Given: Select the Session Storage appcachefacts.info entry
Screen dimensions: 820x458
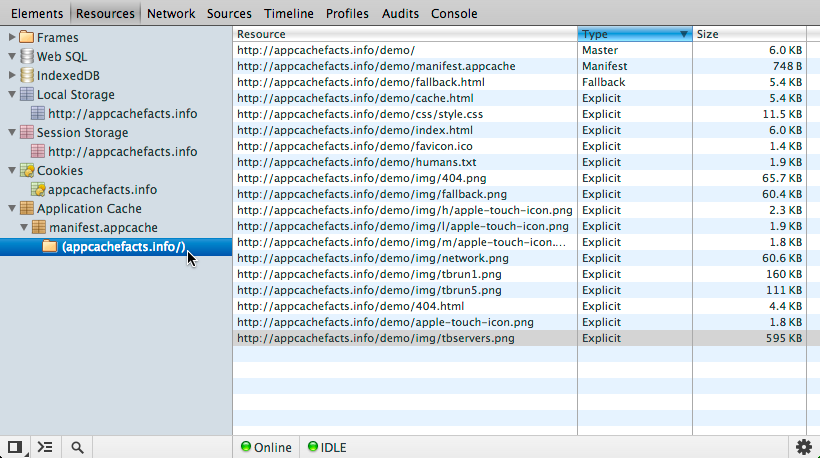Looking at the screenshot, I should [x=122, y=151].
